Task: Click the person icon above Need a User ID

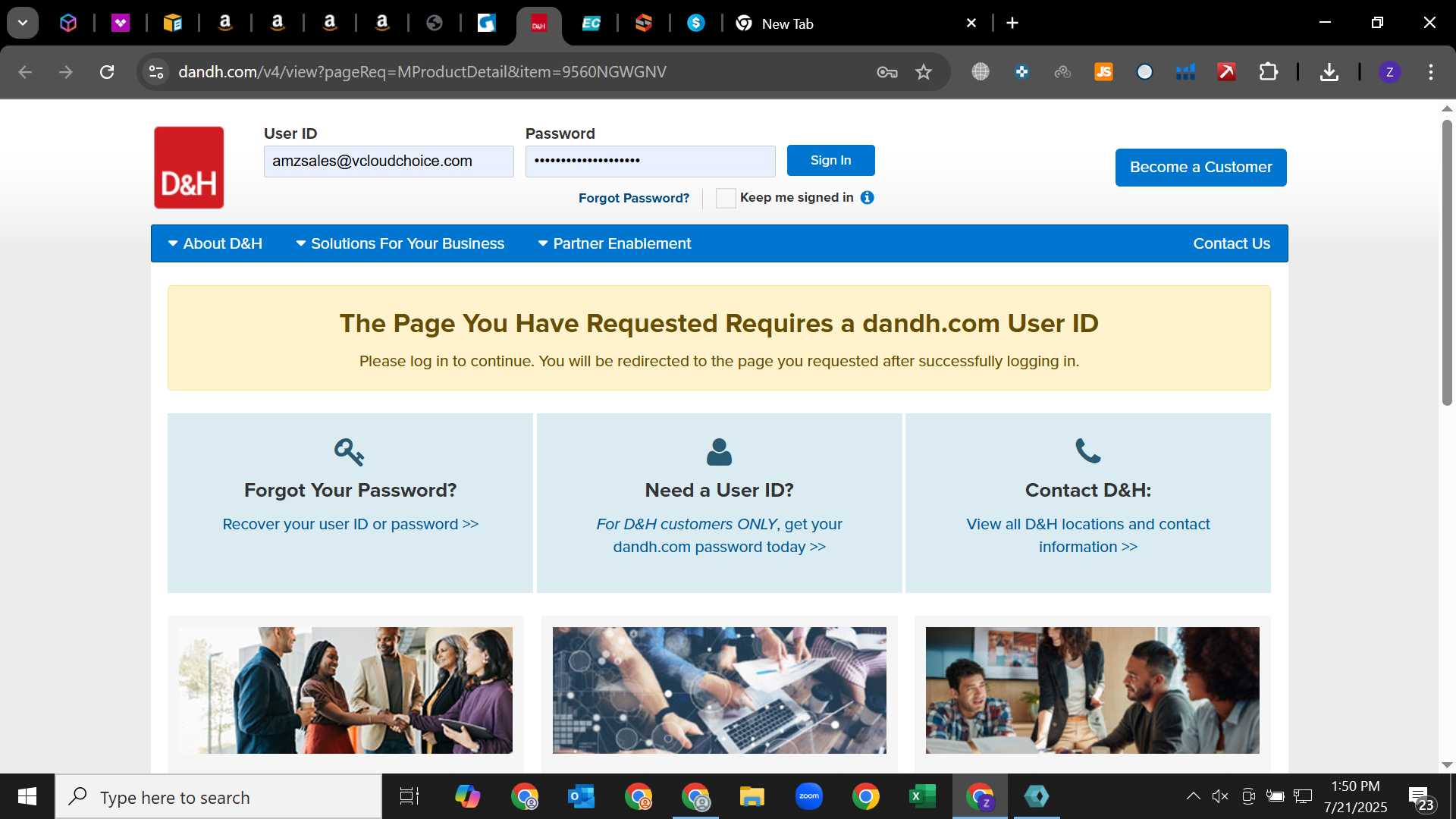Action: 719,452
